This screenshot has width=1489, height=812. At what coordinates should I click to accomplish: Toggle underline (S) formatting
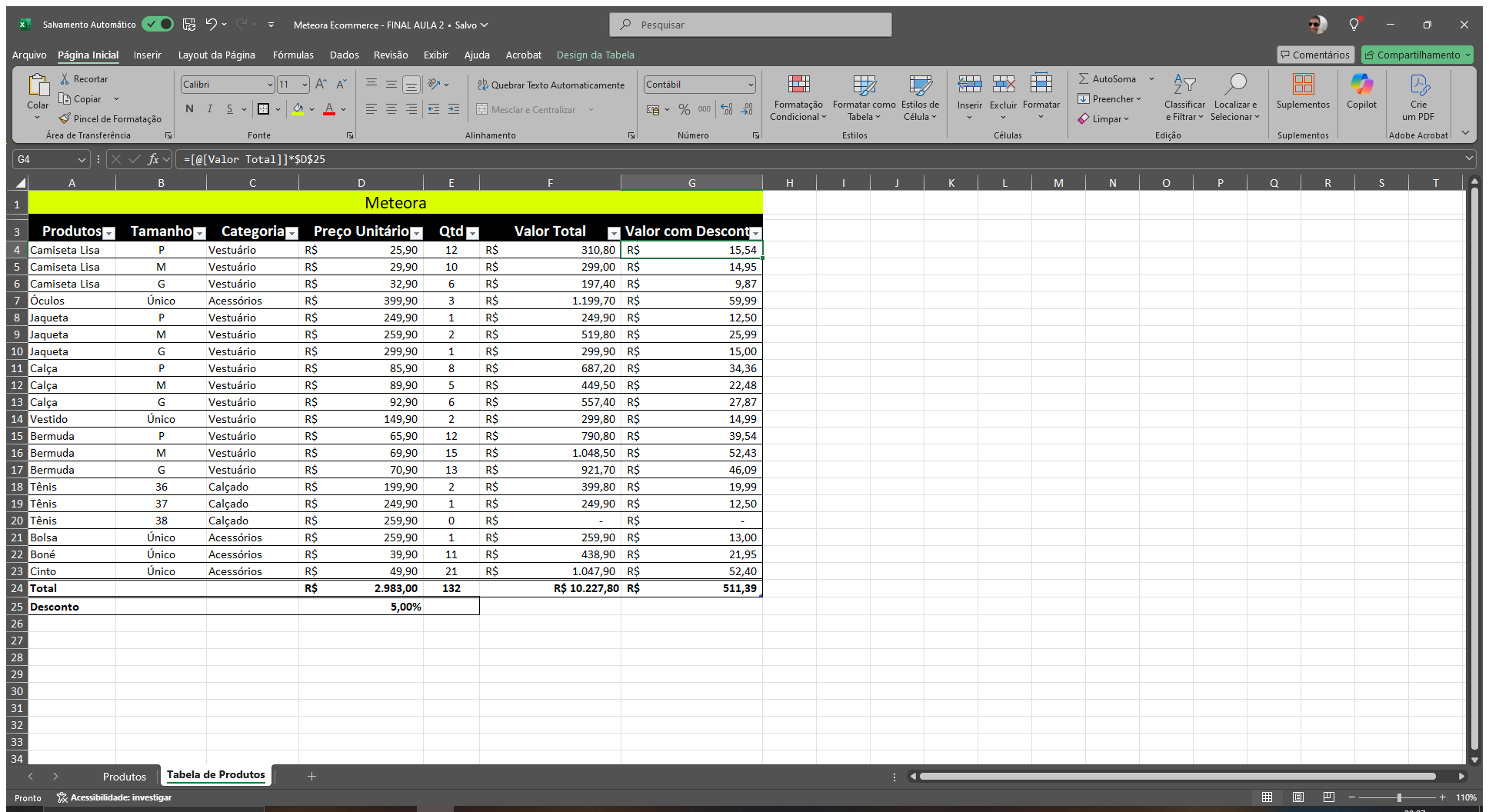tap(229, 109)
